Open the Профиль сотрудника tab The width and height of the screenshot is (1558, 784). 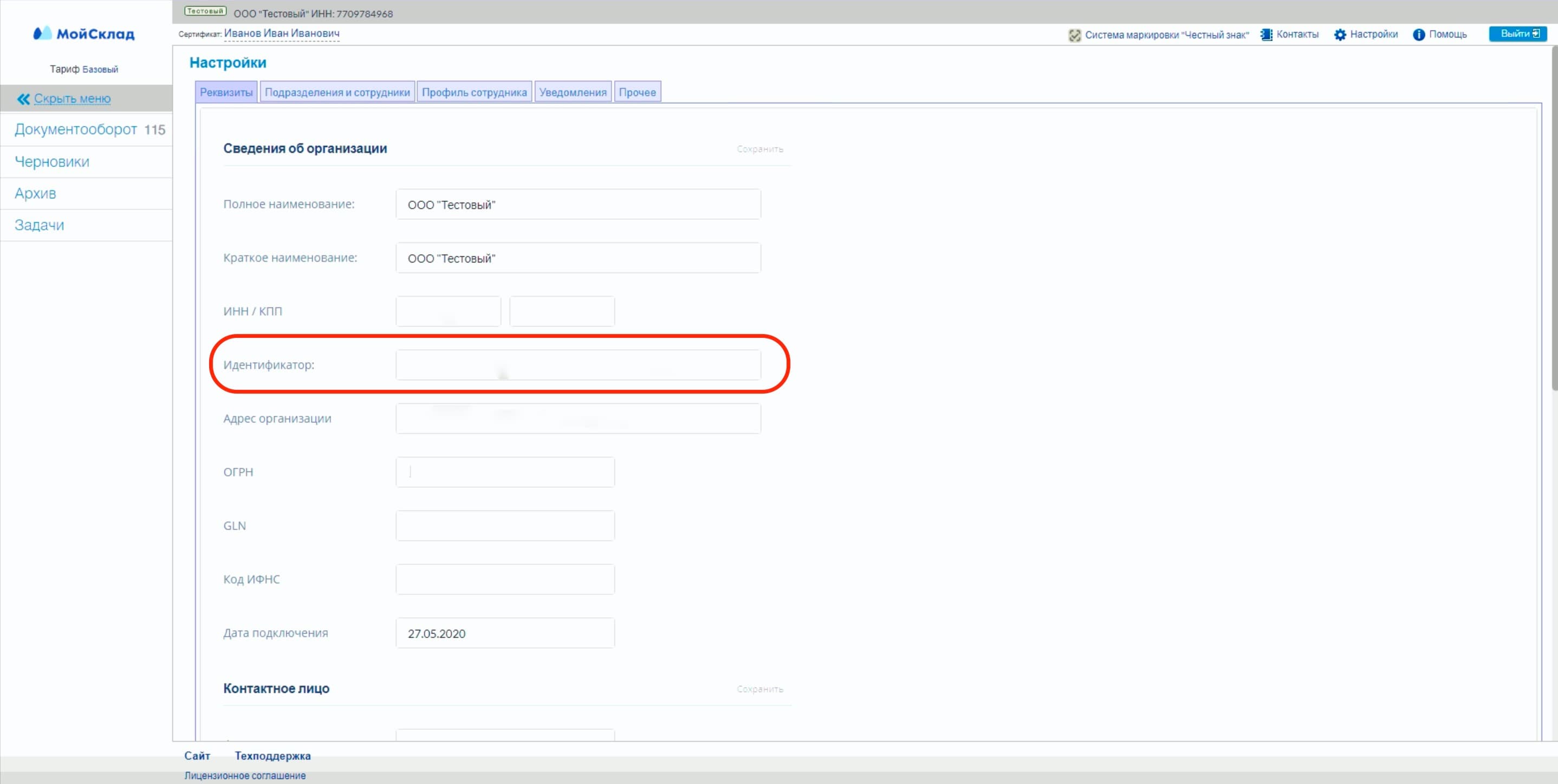coord(473,93)
